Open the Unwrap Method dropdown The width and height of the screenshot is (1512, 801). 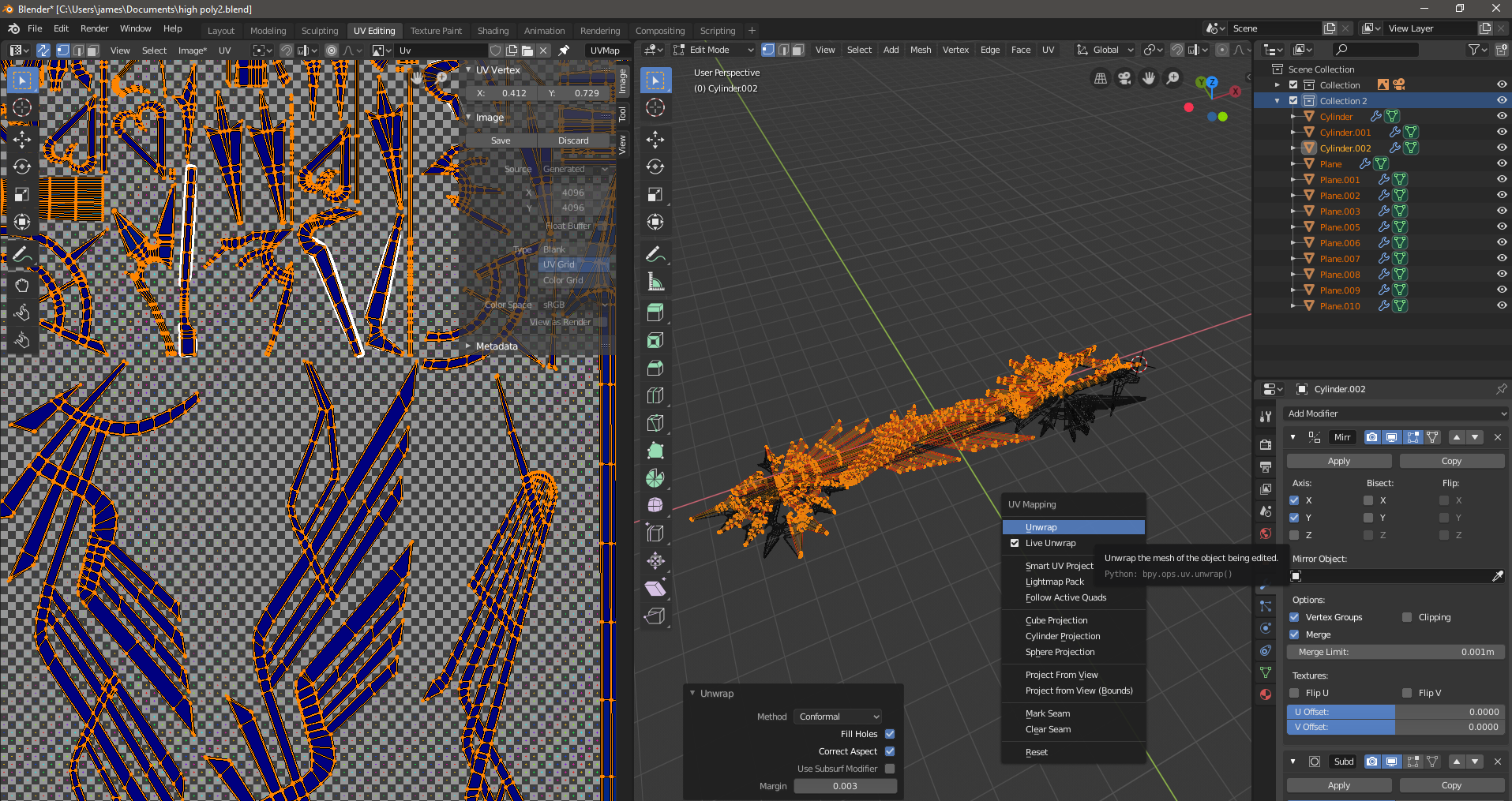839,717
